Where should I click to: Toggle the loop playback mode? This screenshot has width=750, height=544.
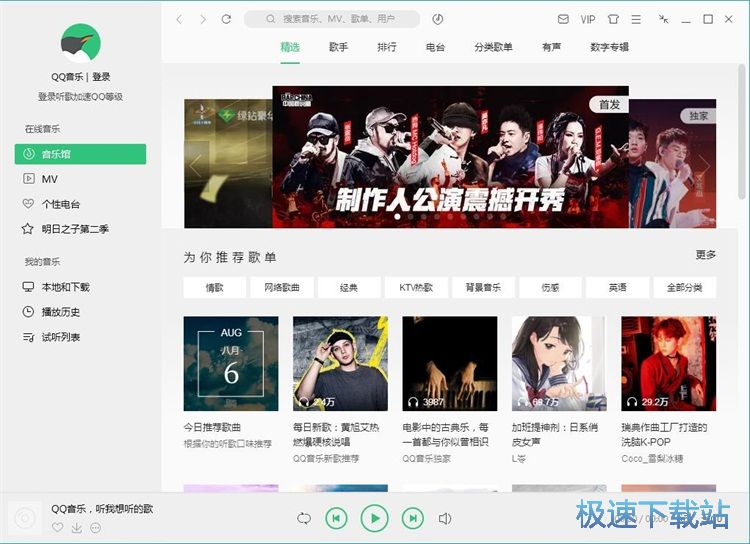(x=304, y=518)
